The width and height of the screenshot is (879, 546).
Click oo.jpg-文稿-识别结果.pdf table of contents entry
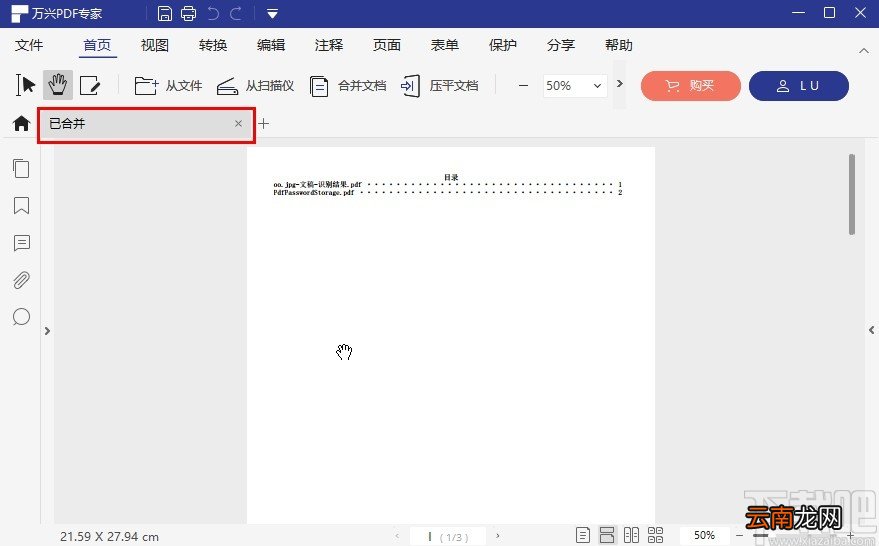click(447, 184)
